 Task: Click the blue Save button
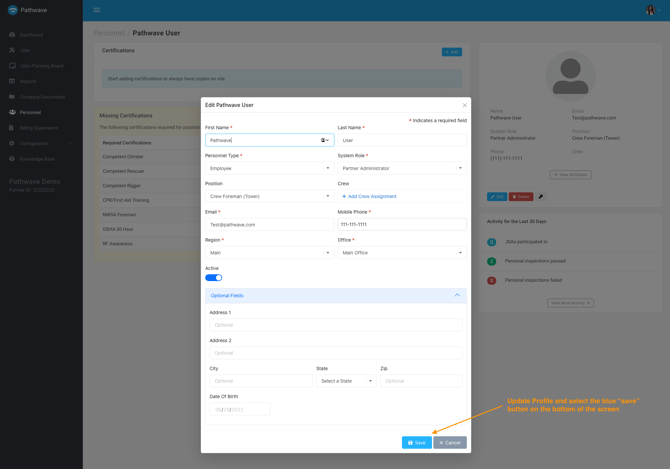[x=416, y=442]
